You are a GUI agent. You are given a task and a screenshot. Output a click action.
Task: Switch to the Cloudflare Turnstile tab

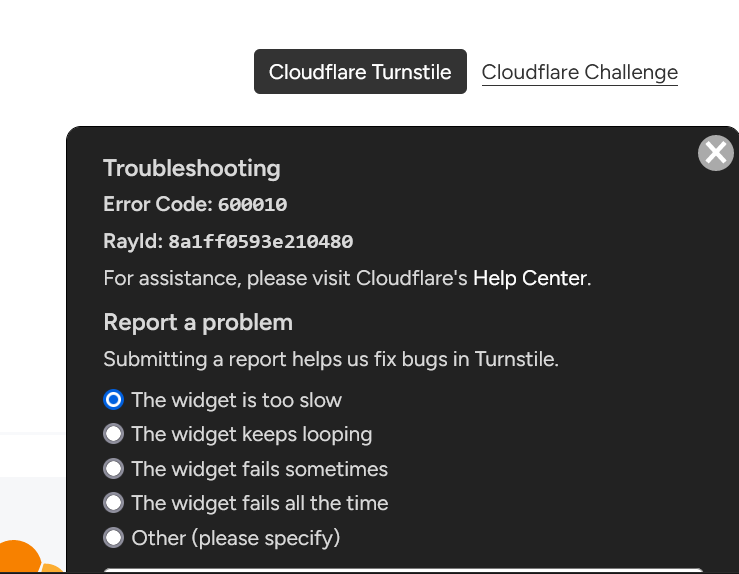(x=360, y=72)
